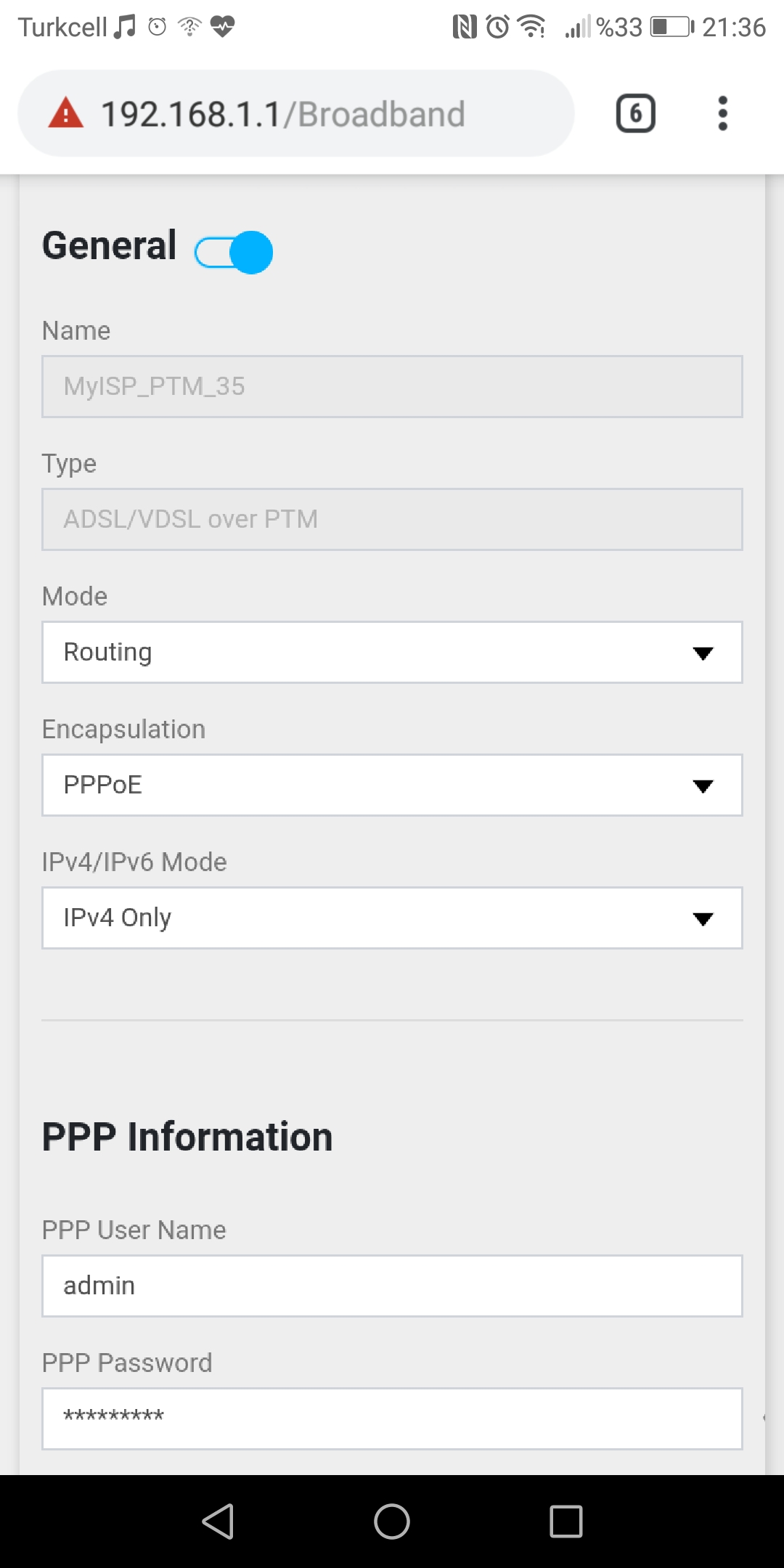The width and height of the screenshot is (784, 1568).
Task: Open the Encapsulation dropdown set to PPPoE
Action: tap(392, 785)
